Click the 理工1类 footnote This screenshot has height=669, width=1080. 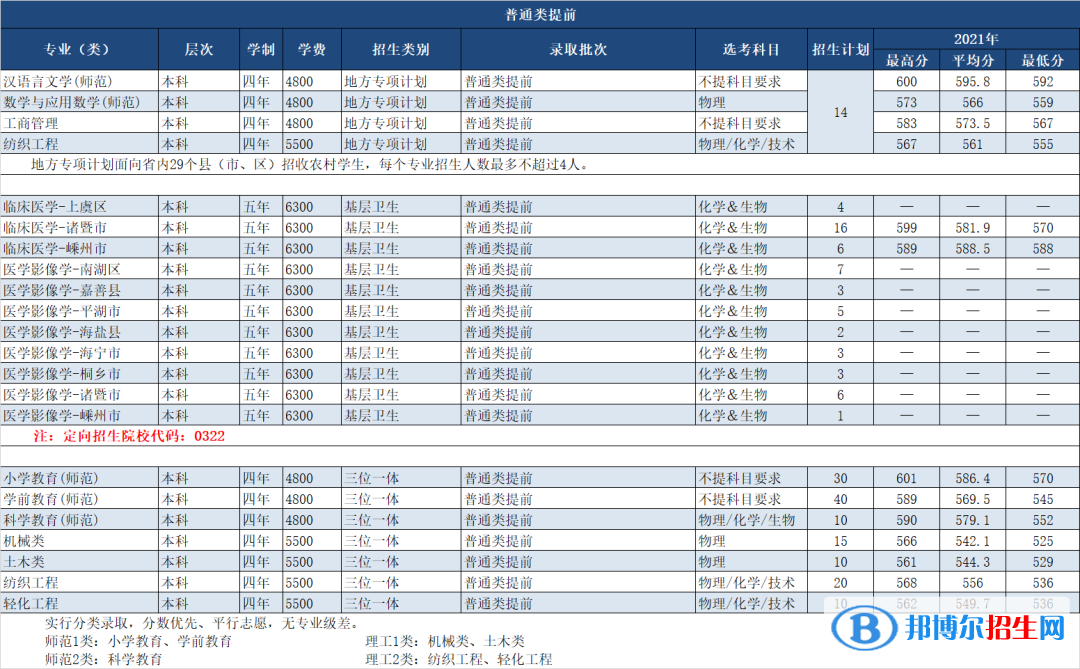[x=445, y=641]
